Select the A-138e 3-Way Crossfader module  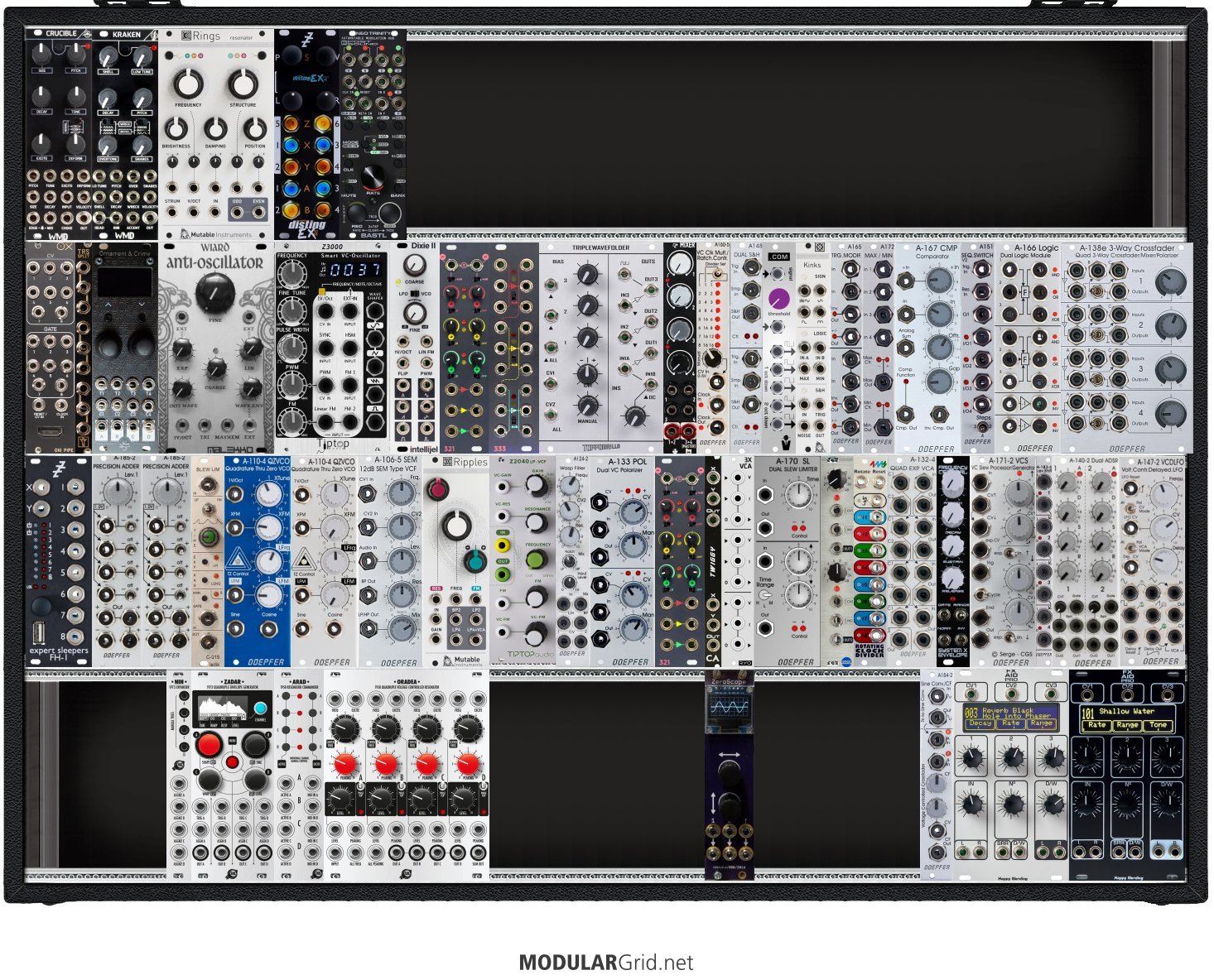1126,347
